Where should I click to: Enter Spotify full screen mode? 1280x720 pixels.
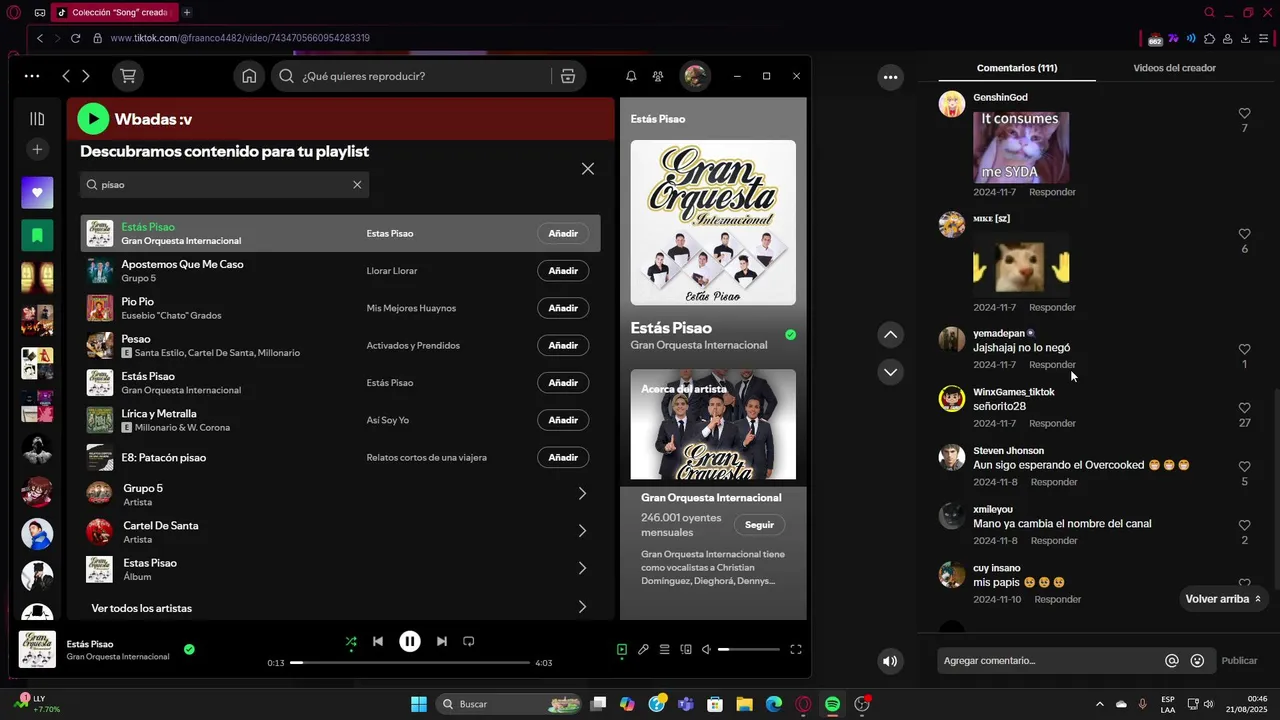[x=796, y=649]
